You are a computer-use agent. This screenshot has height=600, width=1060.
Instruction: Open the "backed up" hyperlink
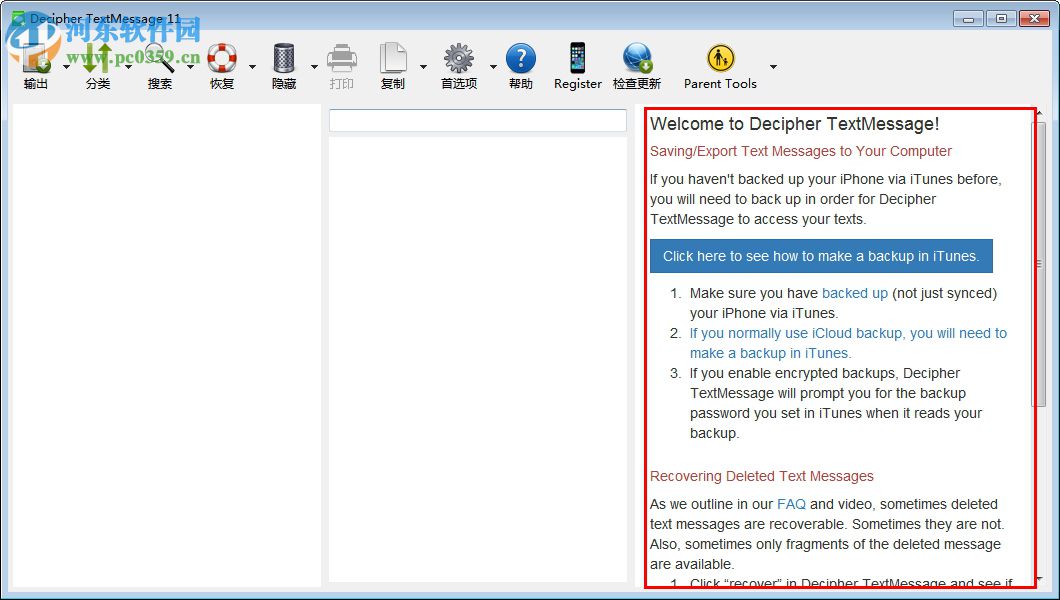pos(854,293)
